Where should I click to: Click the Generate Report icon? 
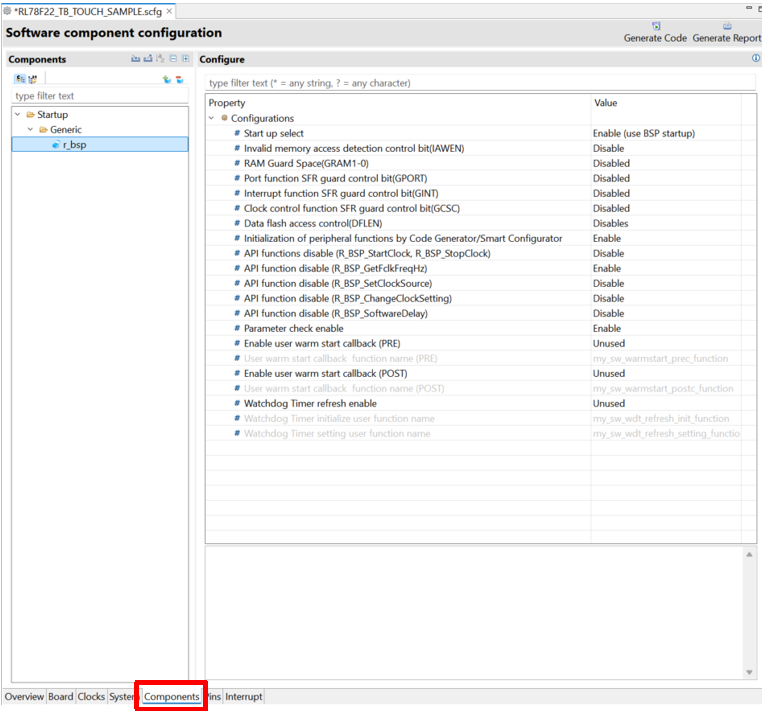(727, 26)
